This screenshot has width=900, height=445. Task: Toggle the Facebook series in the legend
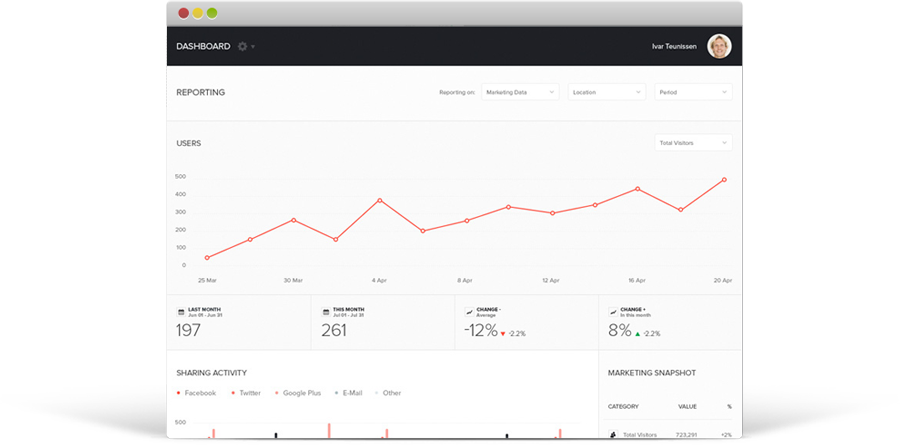tap(197, 393)
